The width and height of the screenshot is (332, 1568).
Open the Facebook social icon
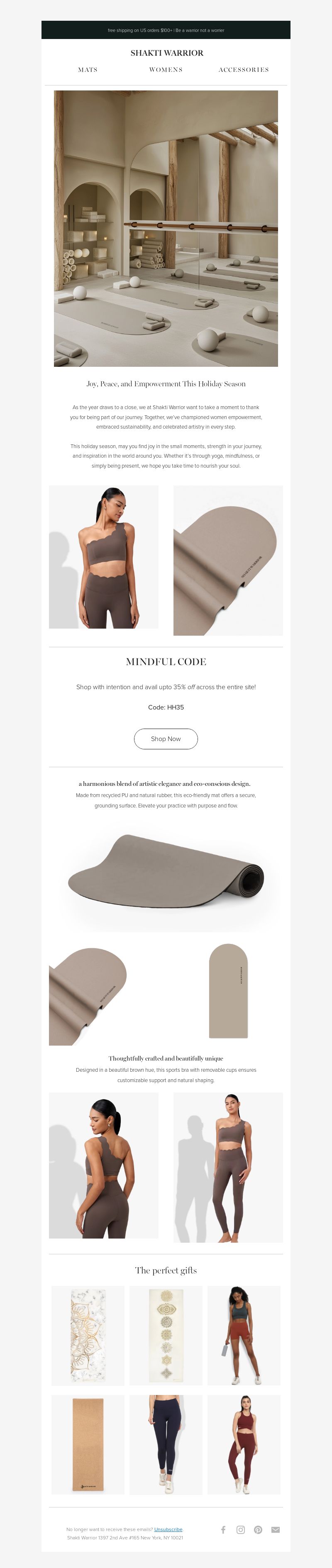pyautogui.click(x=223, y=1530)
